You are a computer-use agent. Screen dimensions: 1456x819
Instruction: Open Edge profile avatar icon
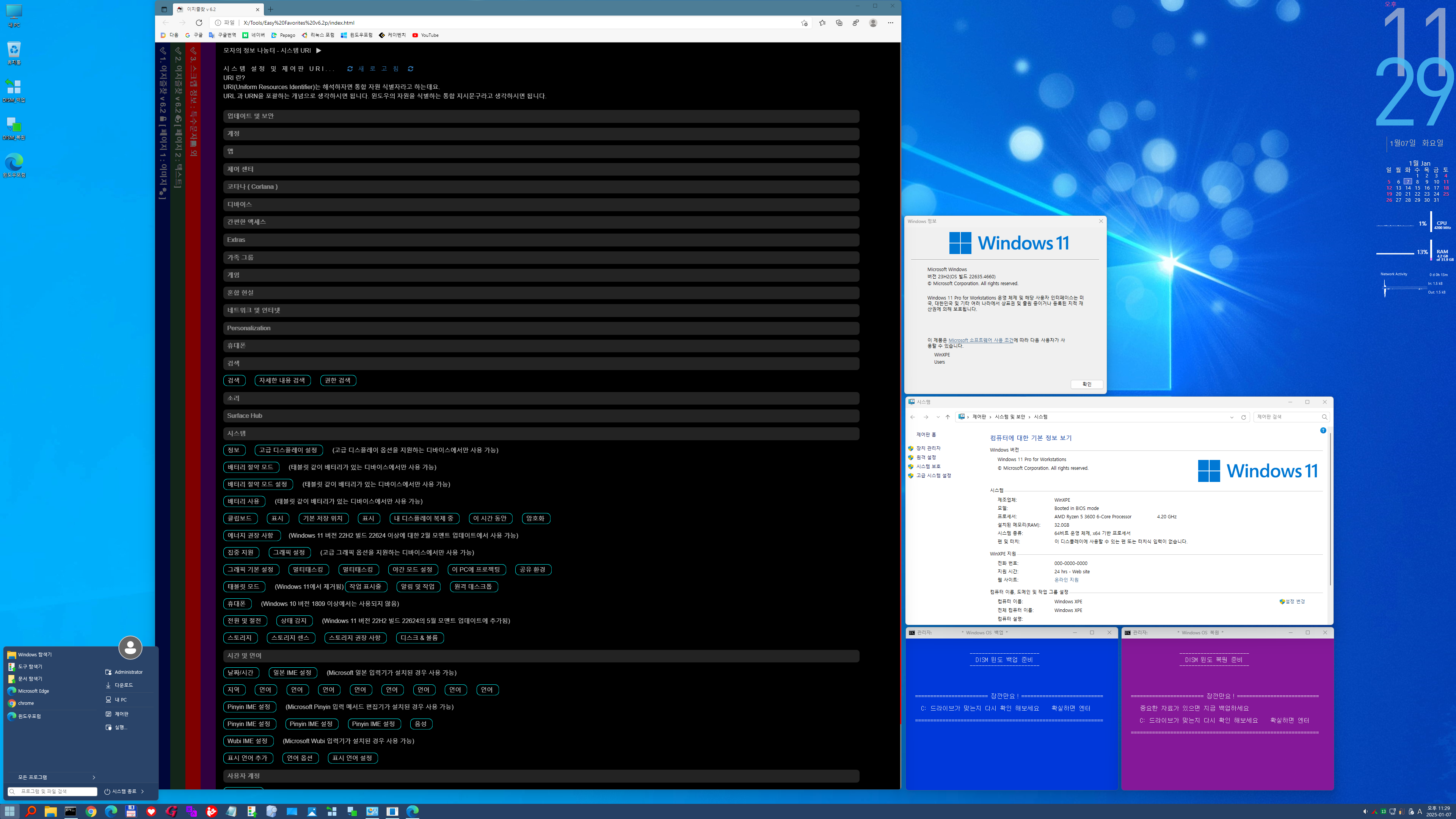coord(873,23)
